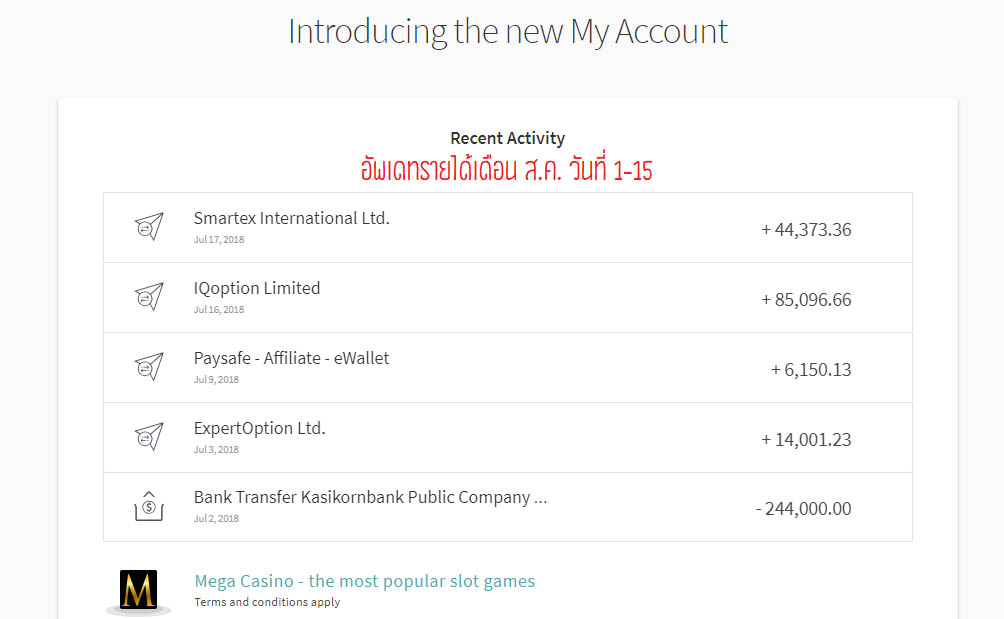The height and width of the screenshot is (619, 1004).
Task: Click the +14,001.23 amount
Action: tap(806, 440)
